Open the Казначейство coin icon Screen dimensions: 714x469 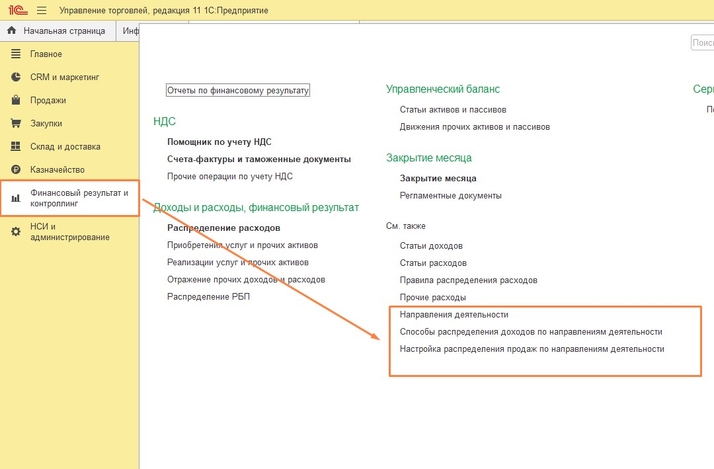(15, 170)
